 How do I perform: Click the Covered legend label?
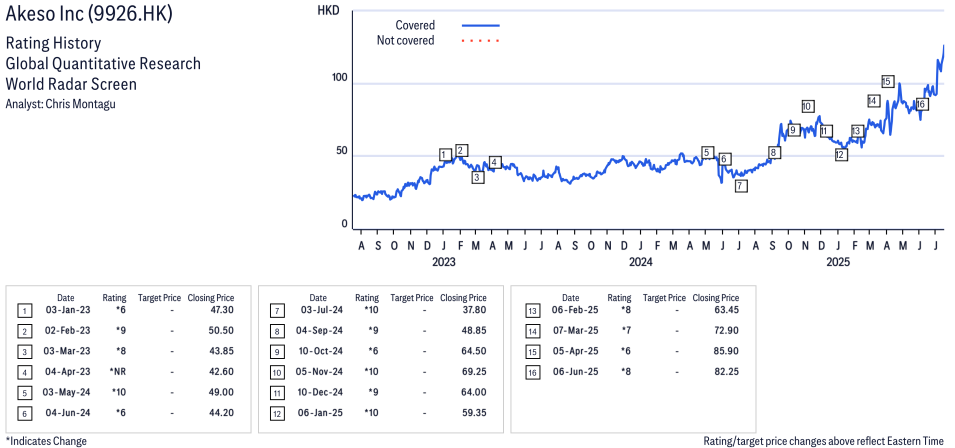click(x=415, y=26)
